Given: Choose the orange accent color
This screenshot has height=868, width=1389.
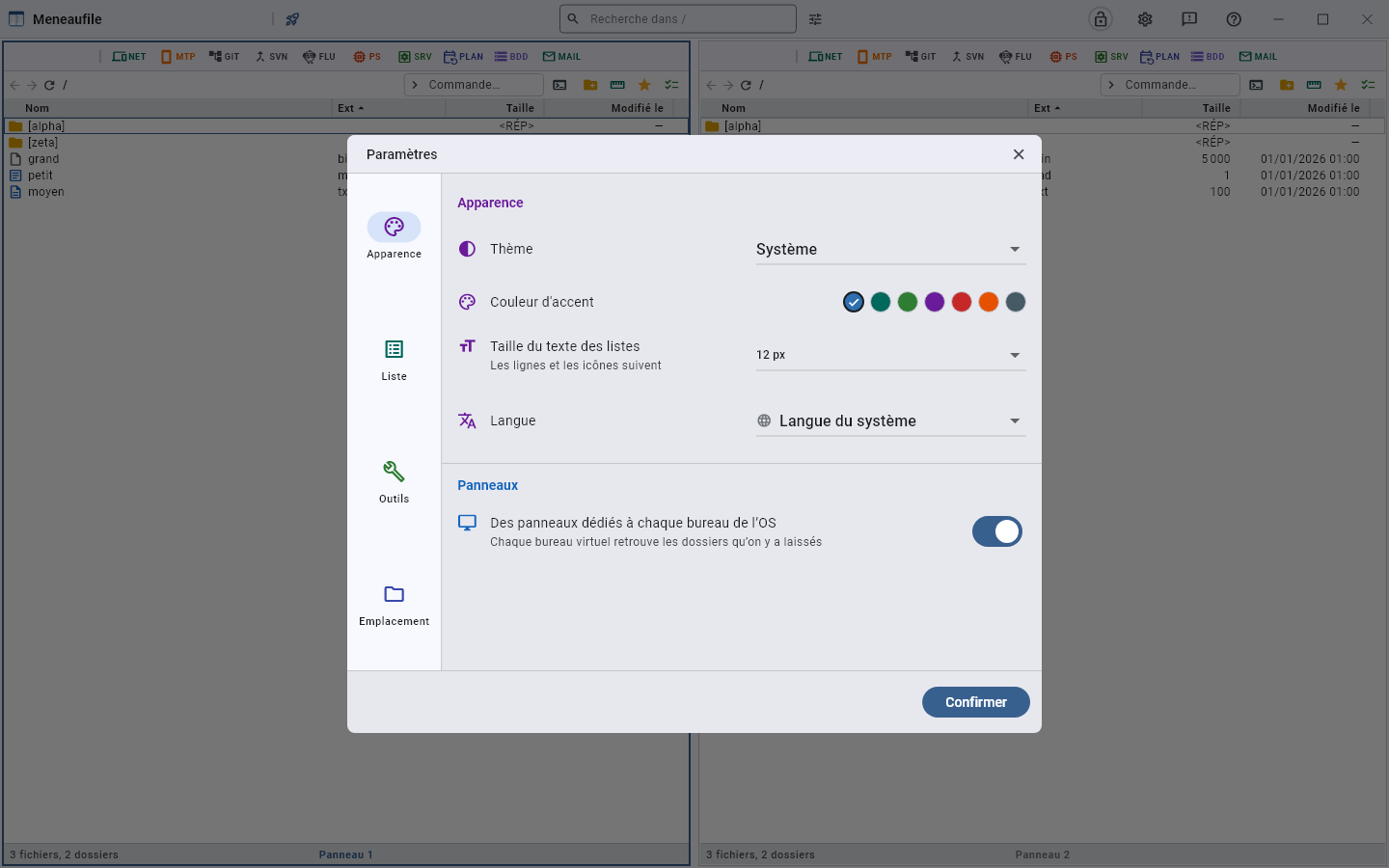Looking at the screenshot, I should point(989,302).
